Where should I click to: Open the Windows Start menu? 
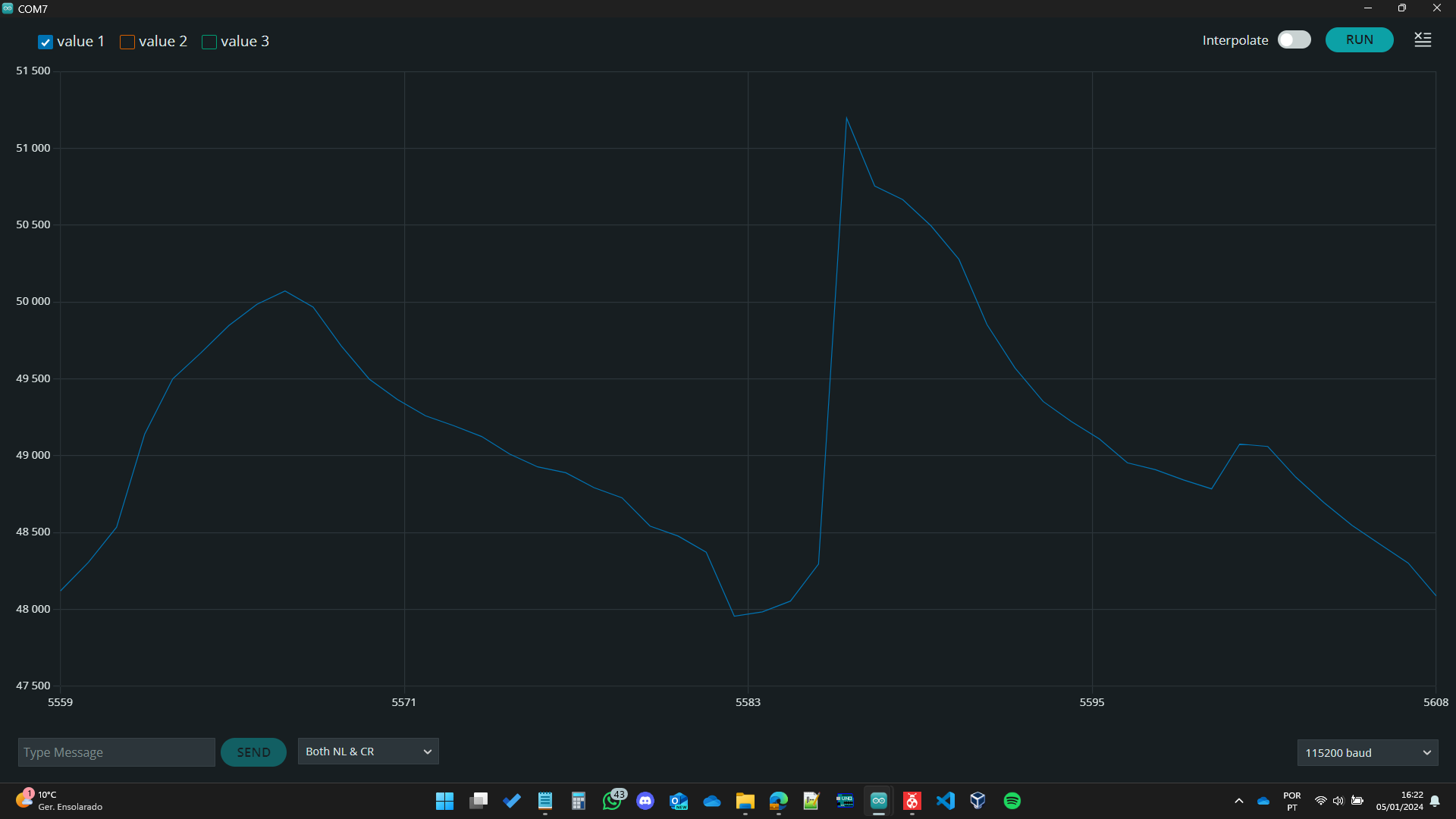(444, 801)
